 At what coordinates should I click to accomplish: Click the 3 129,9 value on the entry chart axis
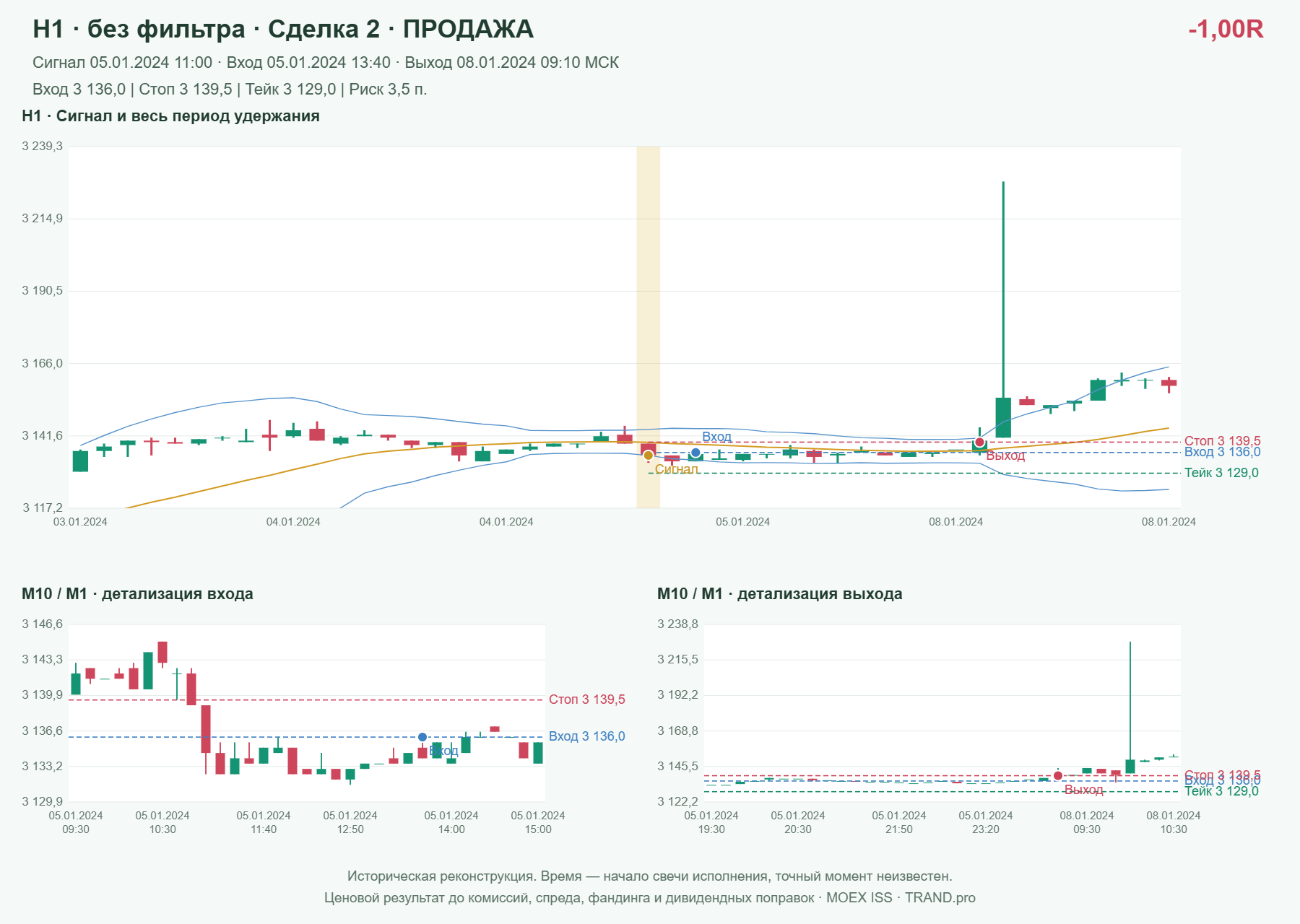point(43,801)
